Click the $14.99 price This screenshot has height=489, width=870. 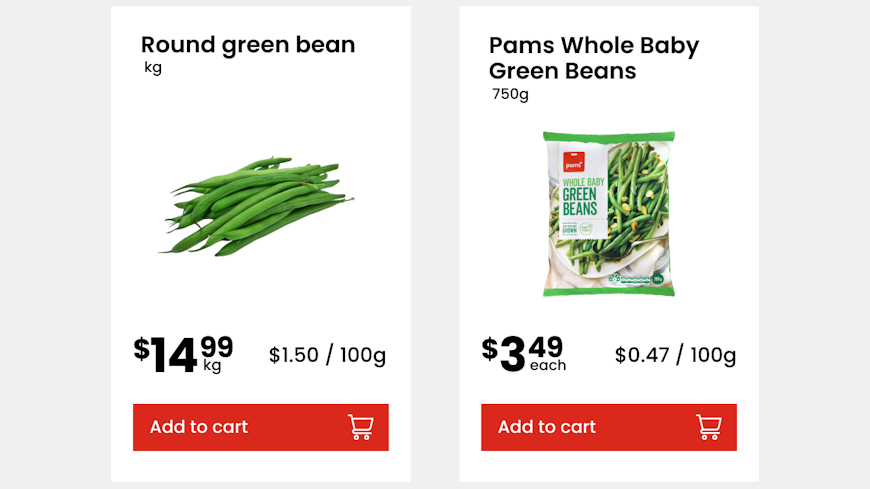[x=183, y=353]
